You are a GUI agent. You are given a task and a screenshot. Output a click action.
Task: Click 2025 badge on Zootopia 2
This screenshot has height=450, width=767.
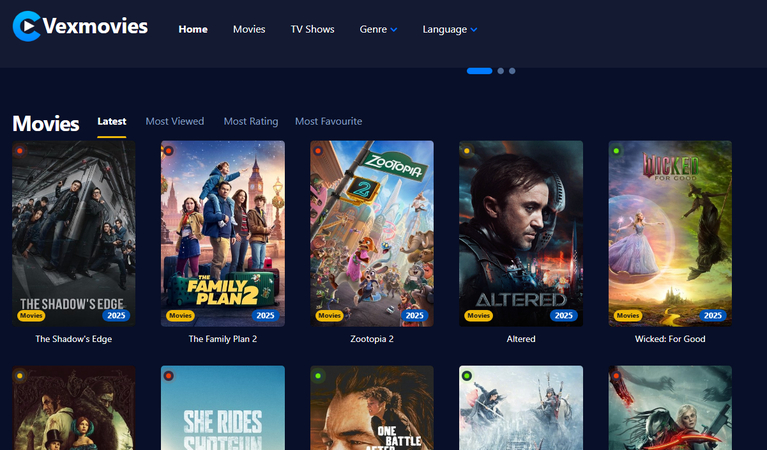point(415,315)
